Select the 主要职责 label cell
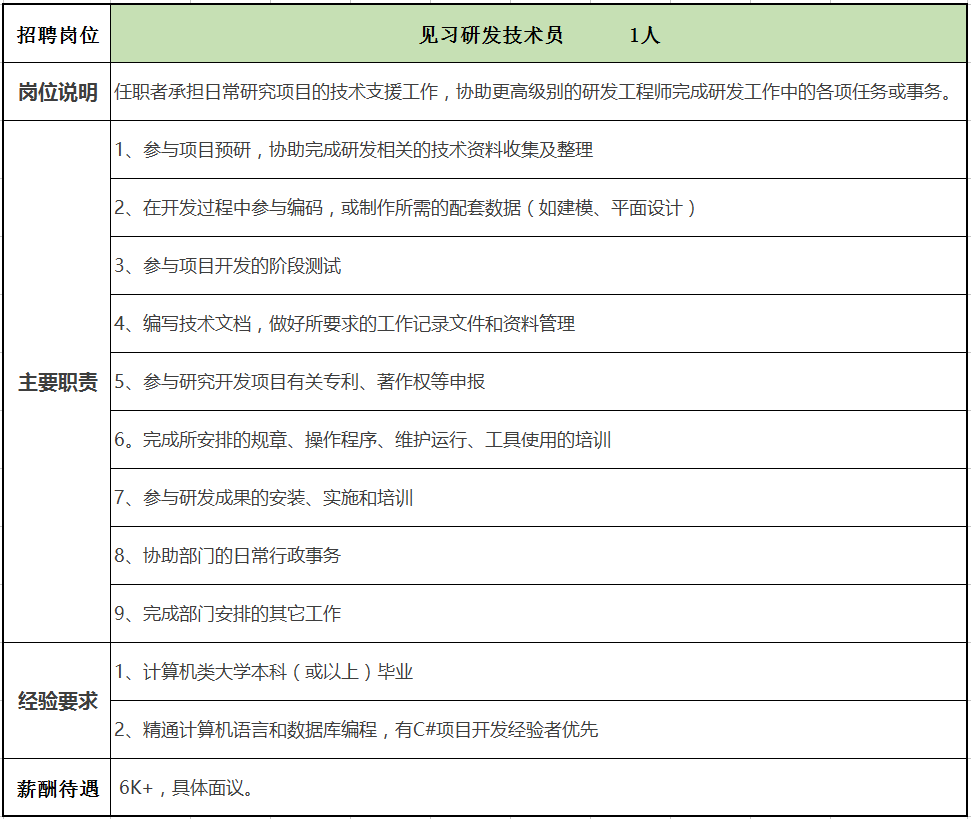This screenshot has height=819, width=971. [57, 382]
